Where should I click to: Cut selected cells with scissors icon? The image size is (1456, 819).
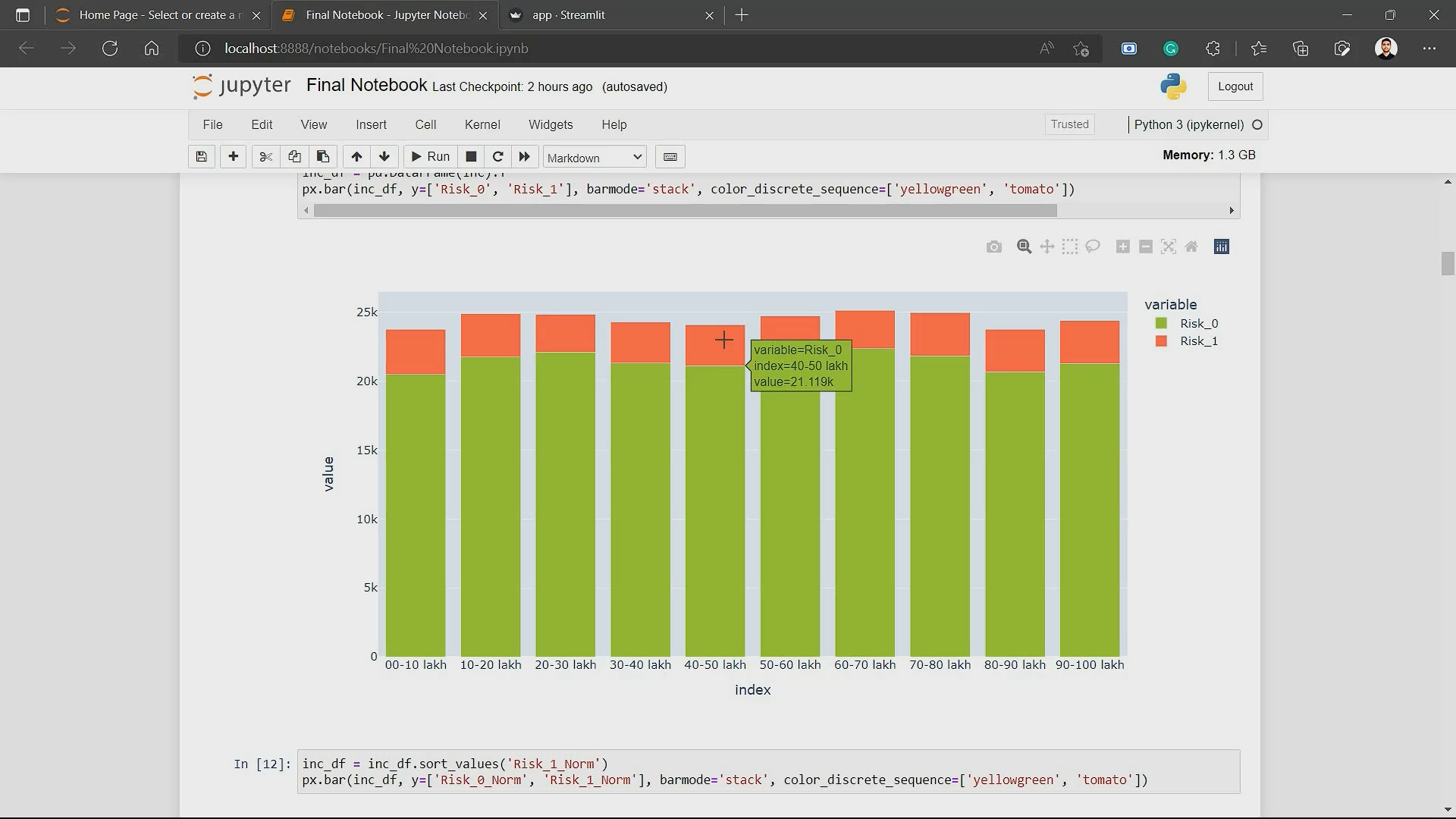[x=265, y=157]
